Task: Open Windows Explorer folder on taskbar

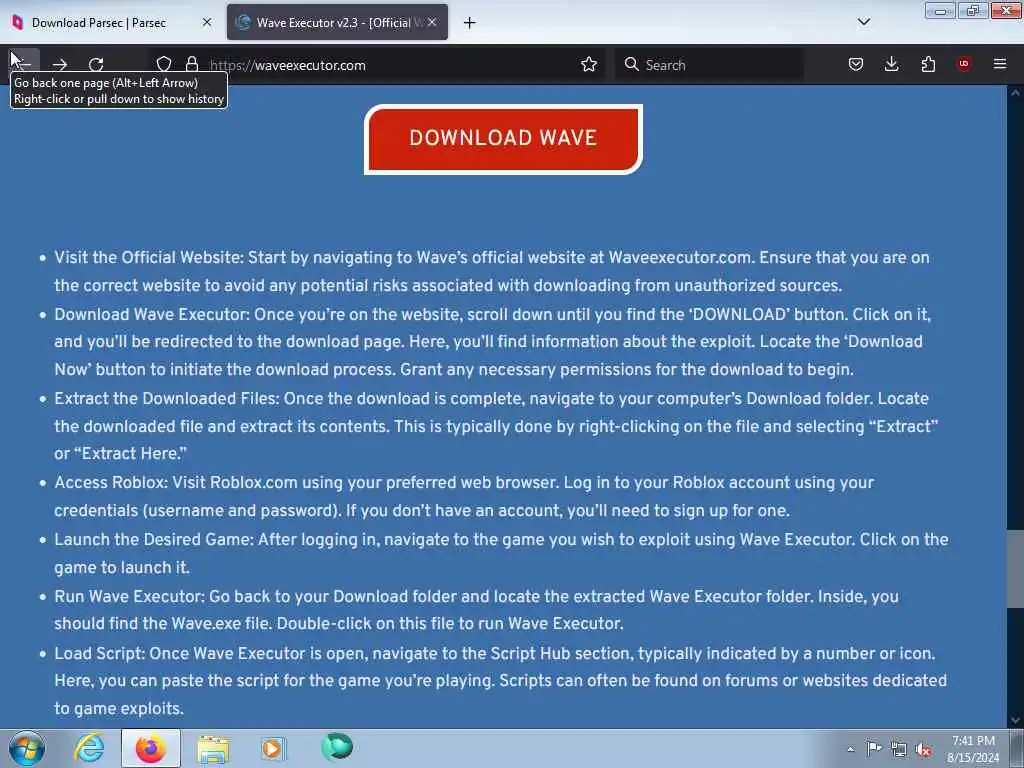Action: pos(213,749)
